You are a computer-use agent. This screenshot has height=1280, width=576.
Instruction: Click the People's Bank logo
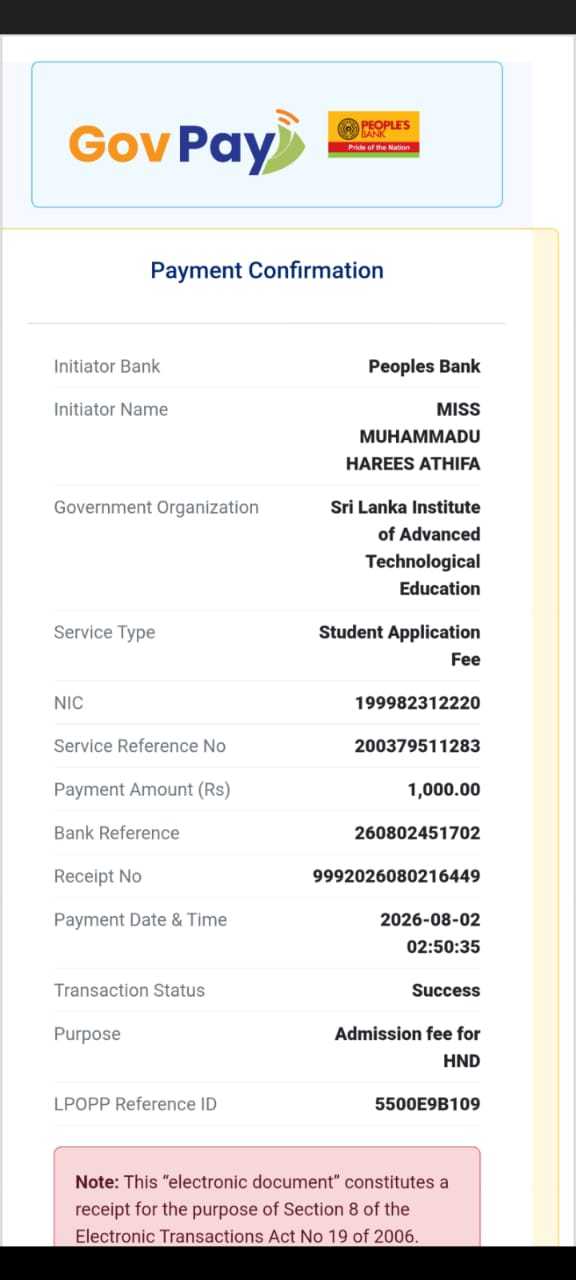click(374, 134)
